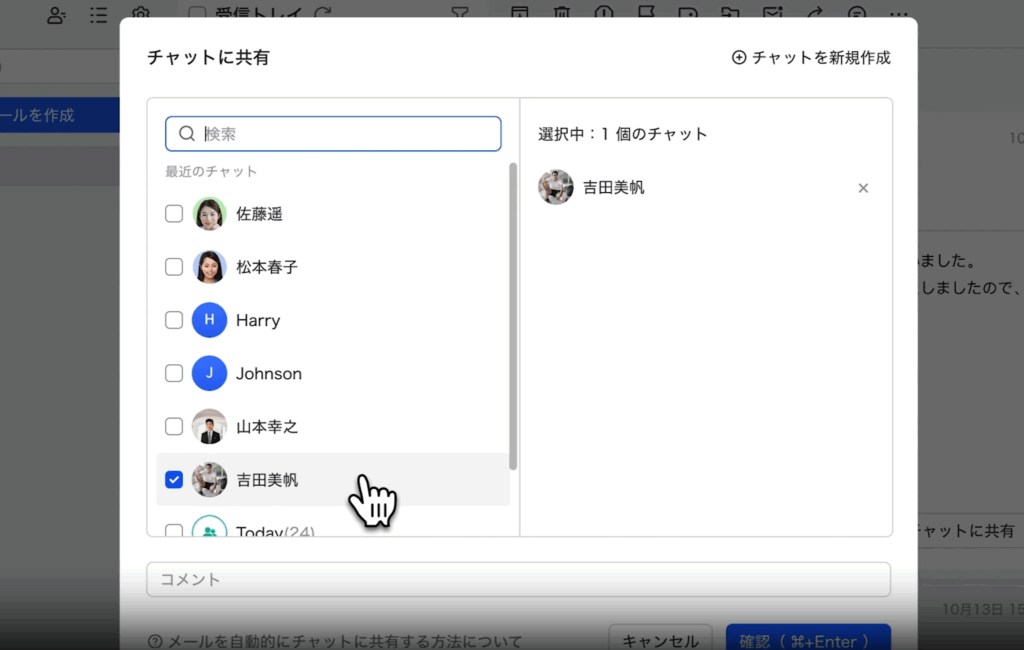Select the 松本春子 checkbox
This screenshot has height=650, width=1024.
click(x=174, y=267)
